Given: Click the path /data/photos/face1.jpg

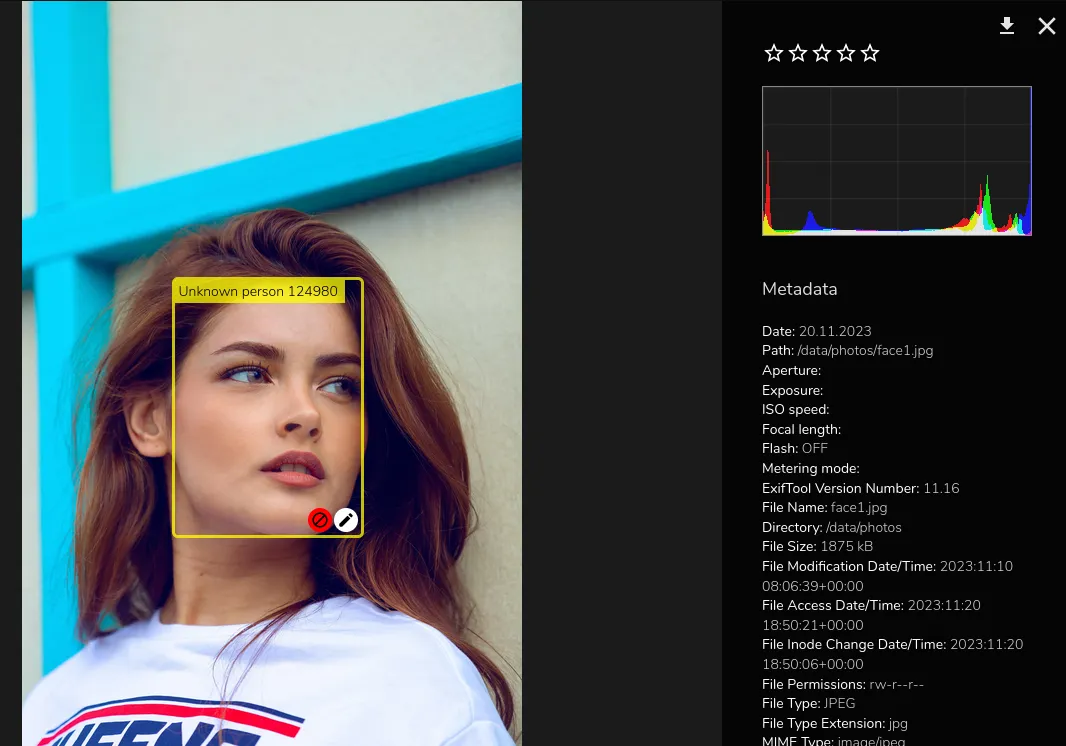Looking at the screenshot, I should click(x=865, y=351).
